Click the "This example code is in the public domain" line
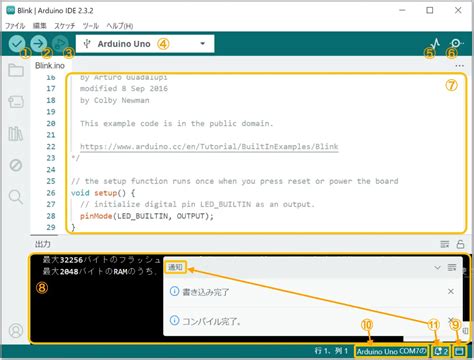The image size is (474, 360). [x=176, y=123]
